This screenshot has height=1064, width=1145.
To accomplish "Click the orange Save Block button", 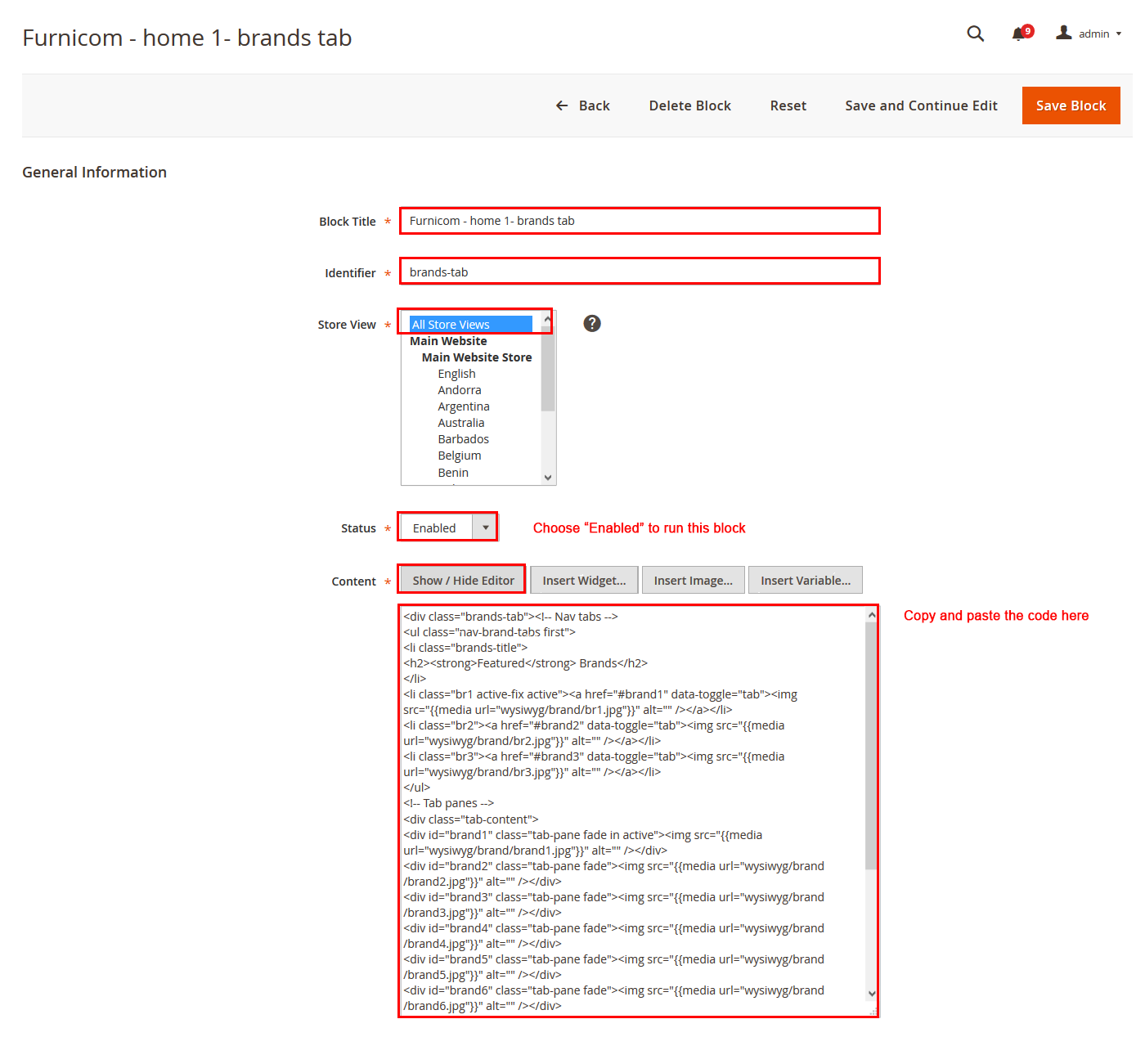I will click(1071, 106).
